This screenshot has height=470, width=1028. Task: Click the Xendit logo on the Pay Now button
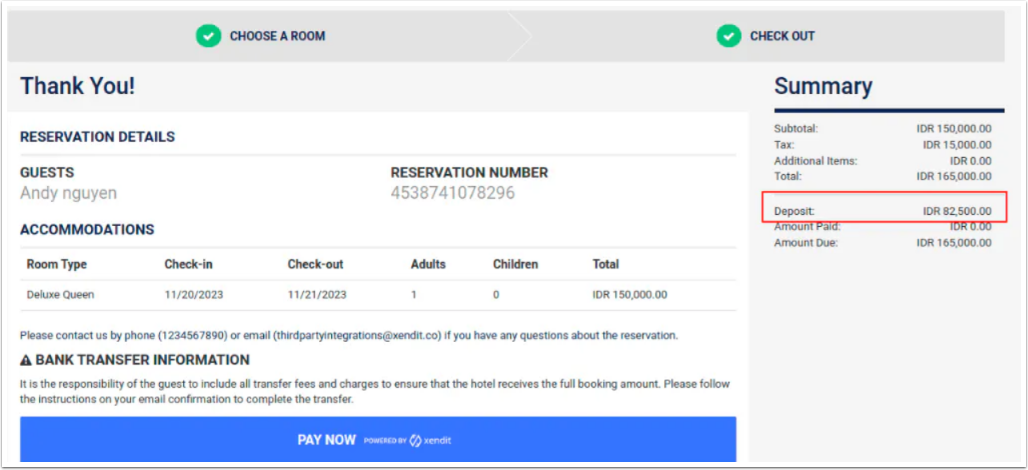click(430, 441)
